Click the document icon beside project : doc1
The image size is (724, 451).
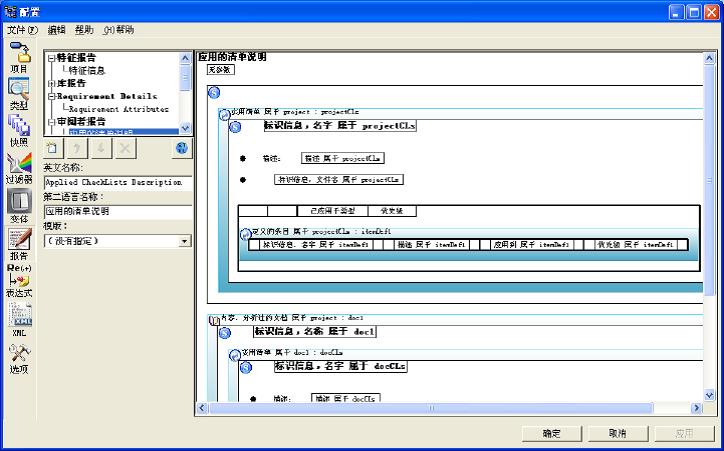(x=214, y=320)
